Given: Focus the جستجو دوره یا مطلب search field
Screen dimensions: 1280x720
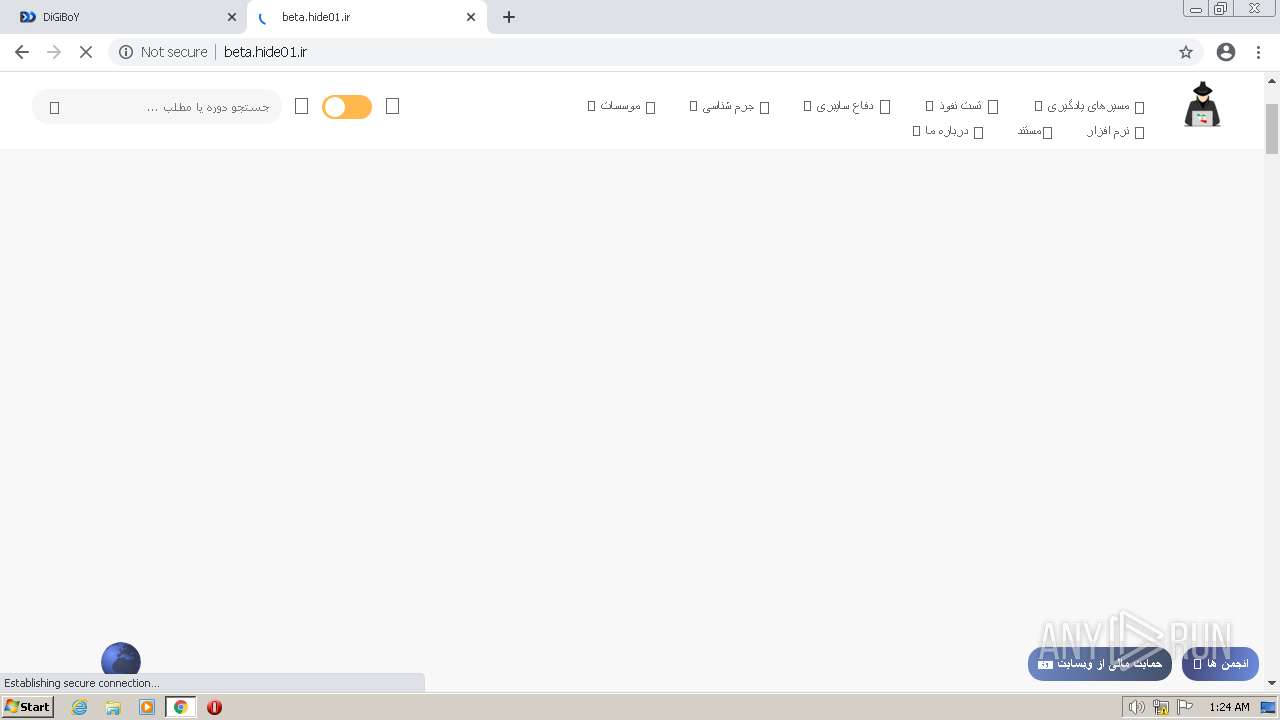Looking at the screenshot, I should click(157, 107).
